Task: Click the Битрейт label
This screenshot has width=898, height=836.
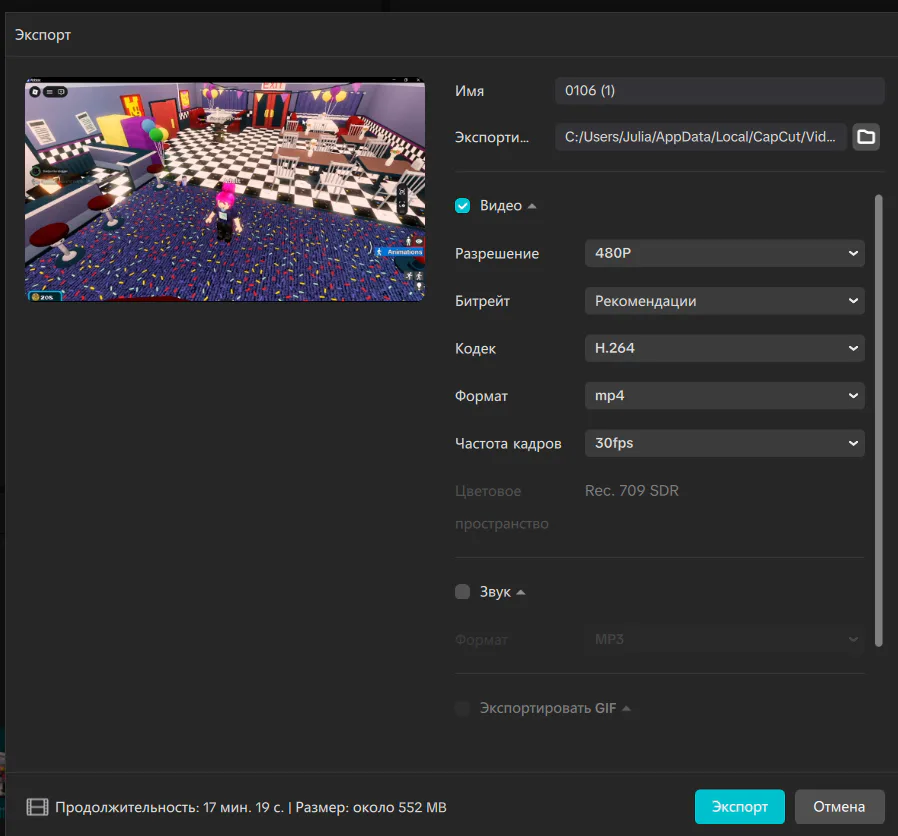Action: [x=482, y=301]
